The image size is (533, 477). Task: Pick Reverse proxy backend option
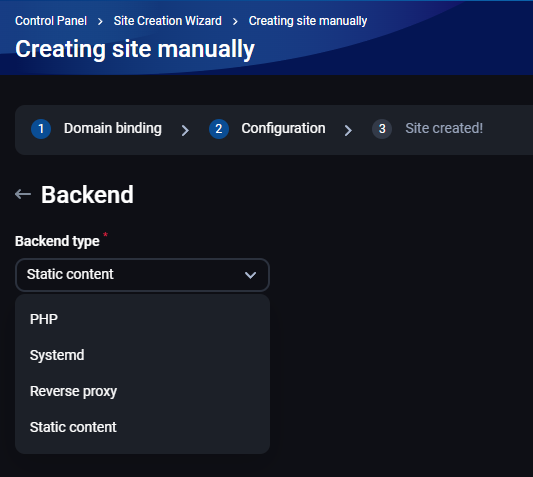[142, 391]
